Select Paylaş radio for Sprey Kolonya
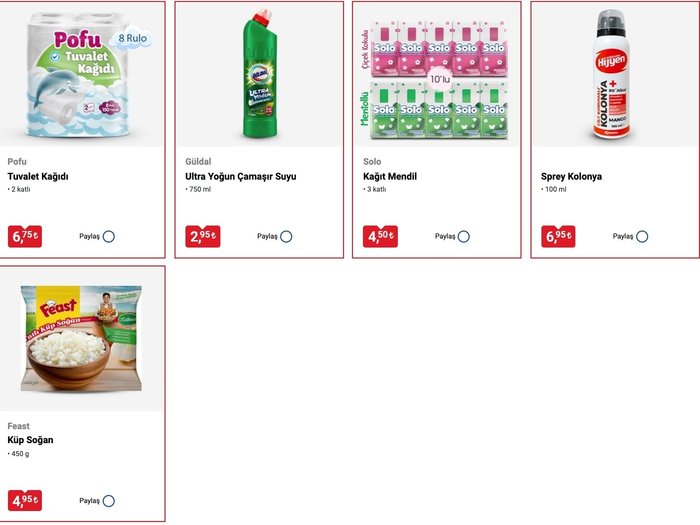Image resolution: width=700 pixels, height=525 pixels. coord(642,237)
